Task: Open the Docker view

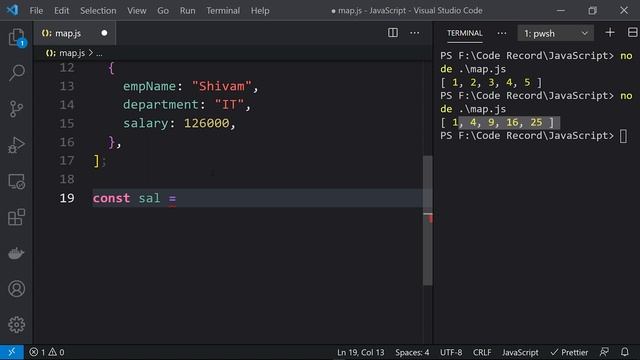Action: tap(16, 253)
